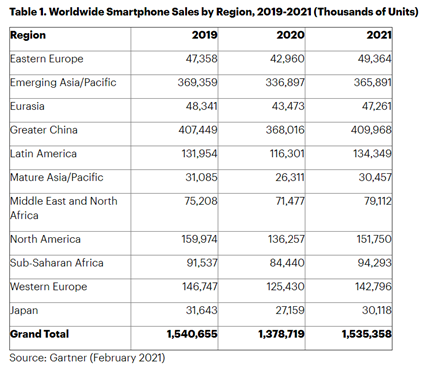
Task: Select the 2020 column header
Action: (x=291, y=35)
